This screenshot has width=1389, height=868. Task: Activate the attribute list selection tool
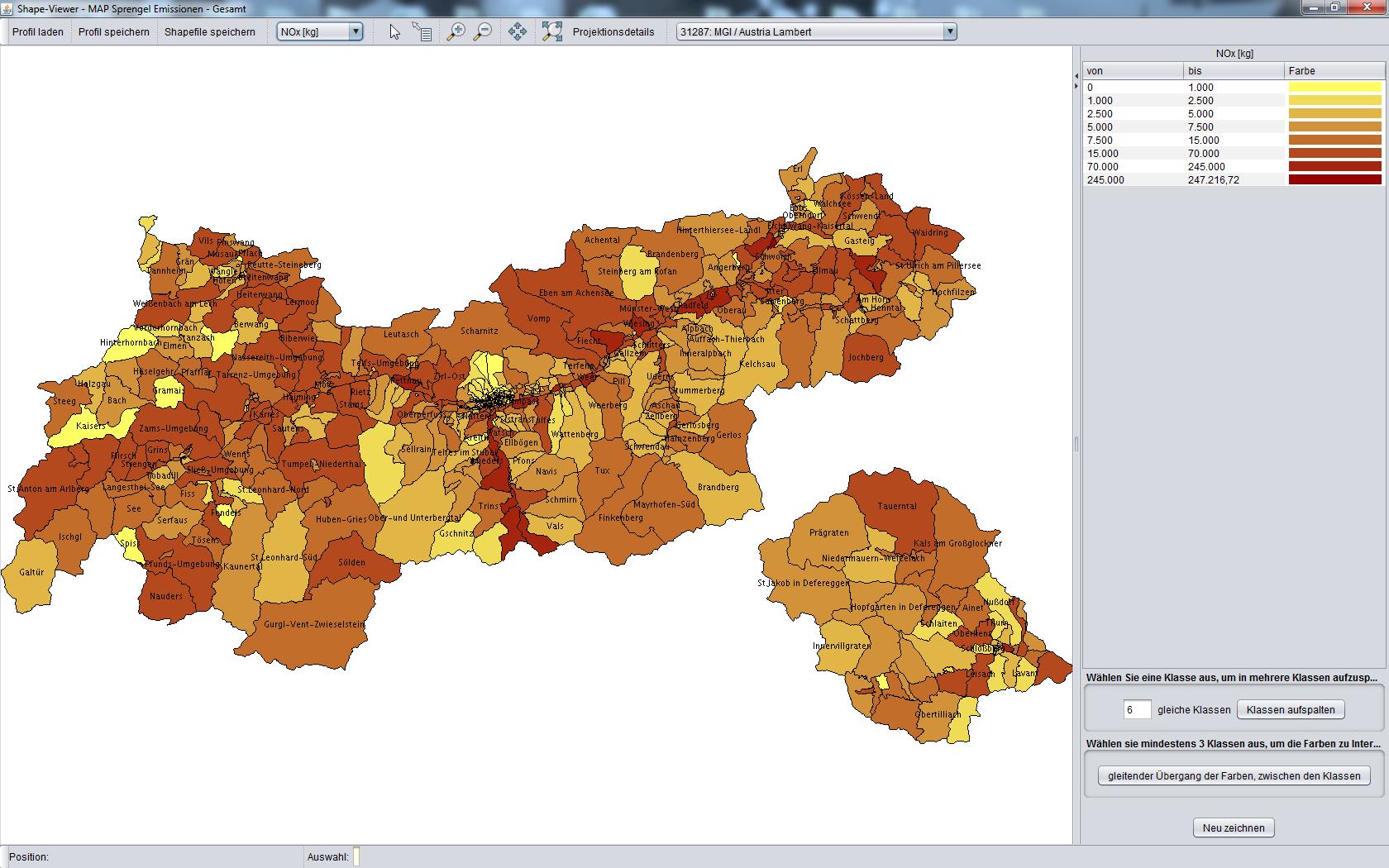422,32
